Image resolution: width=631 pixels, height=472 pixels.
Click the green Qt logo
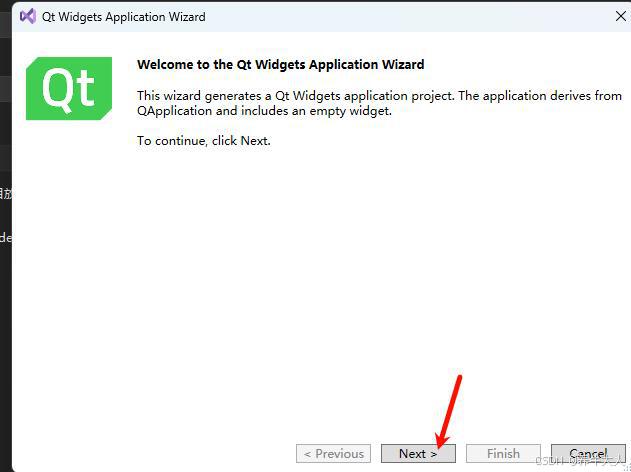click(x=69, y=89)
